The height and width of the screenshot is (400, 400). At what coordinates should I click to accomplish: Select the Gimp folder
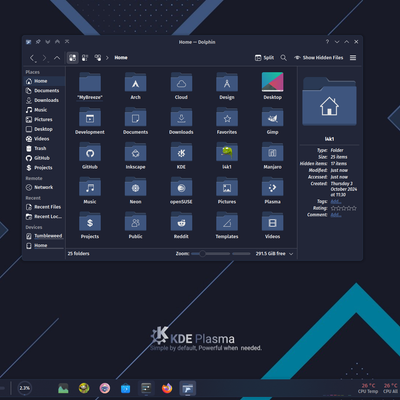point(273,121)
